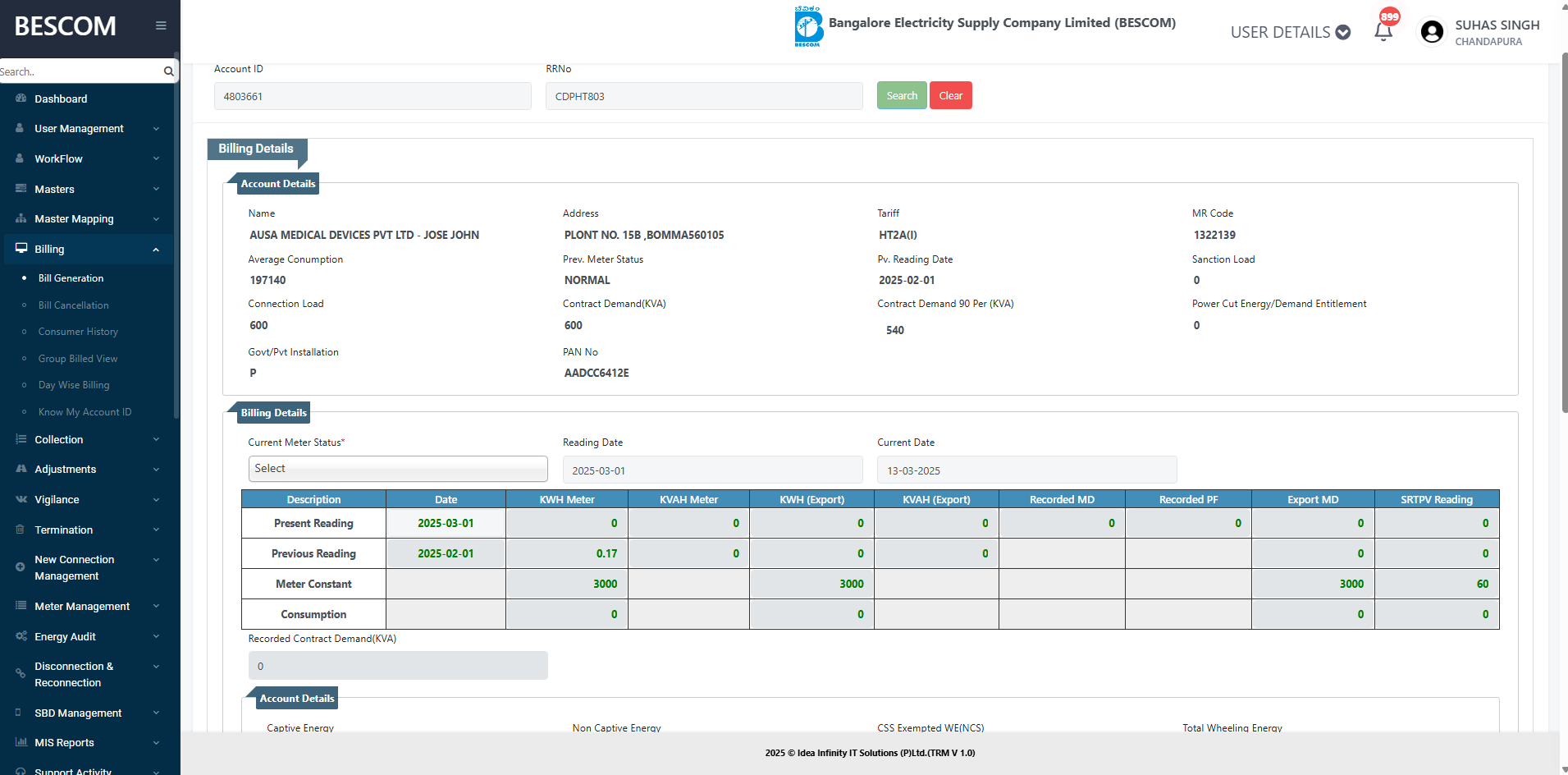Click the Masters sidebar icon
The image size is (1568, 775).
[21, 189]
